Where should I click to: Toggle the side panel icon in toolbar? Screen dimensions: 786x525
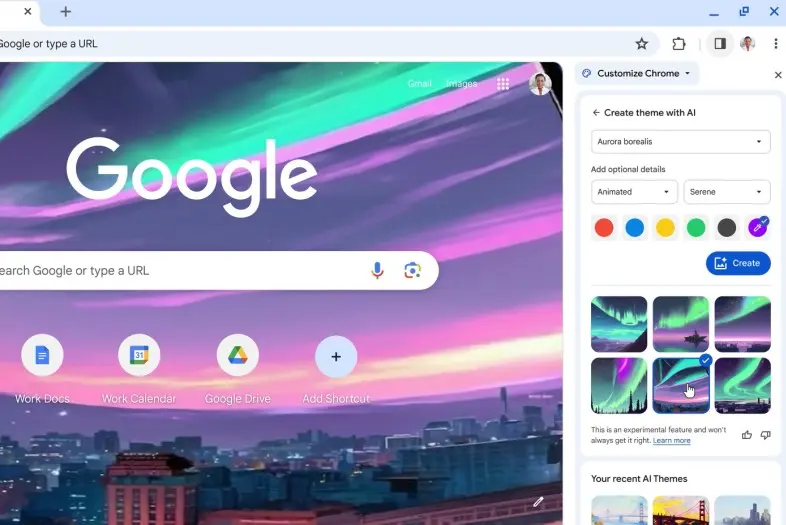720,44
